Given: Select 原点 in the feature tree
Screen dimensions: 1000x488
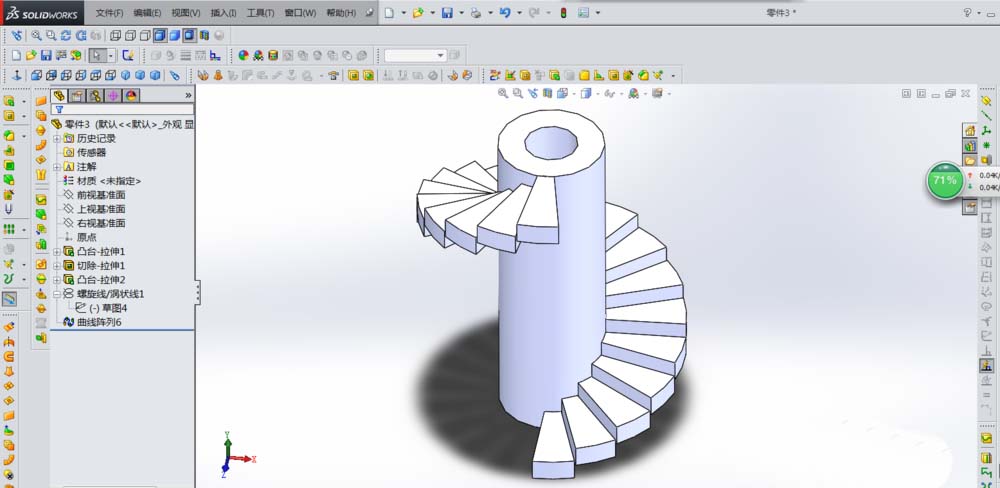Looking at the screenshot, I should tap(86, 237).
